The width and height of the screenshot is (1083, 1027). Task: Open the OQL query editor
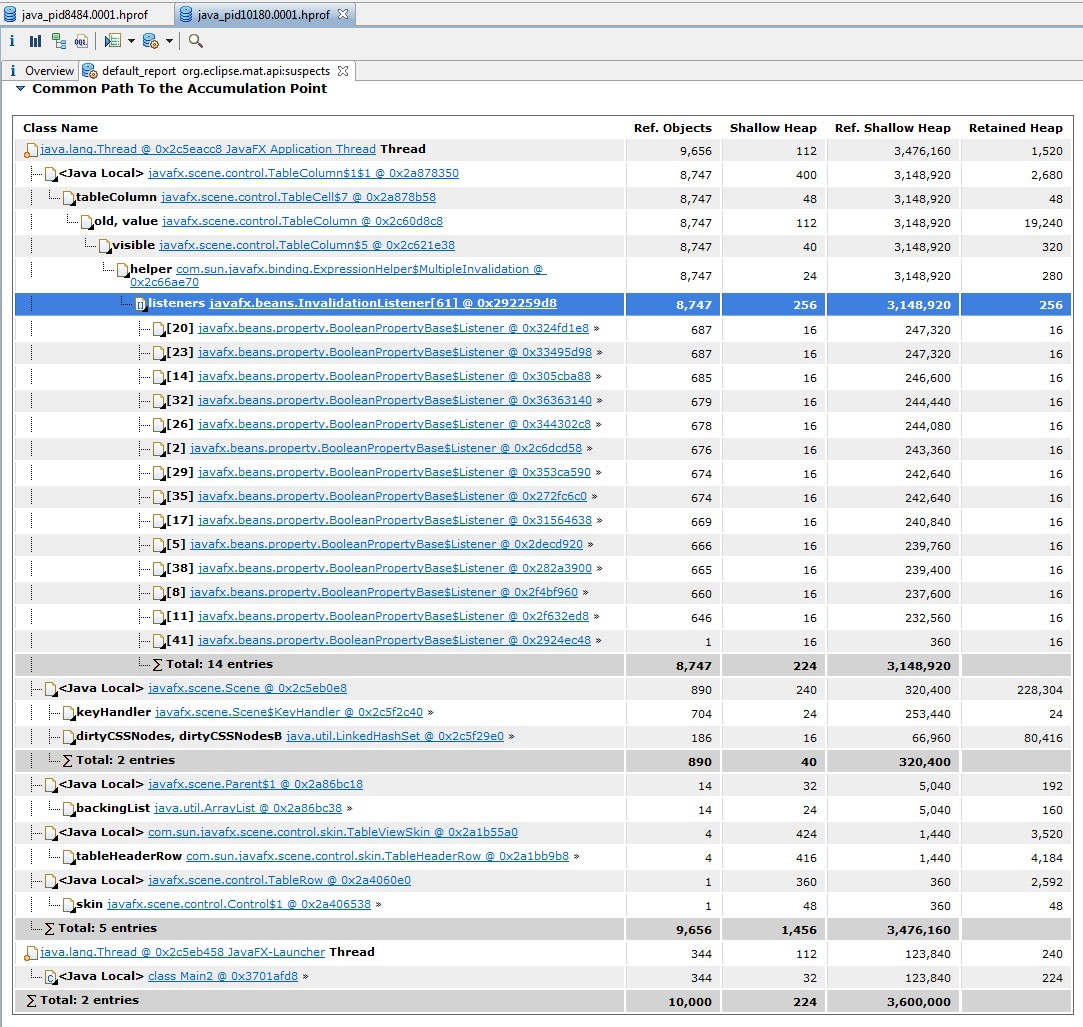coord(81,41)
